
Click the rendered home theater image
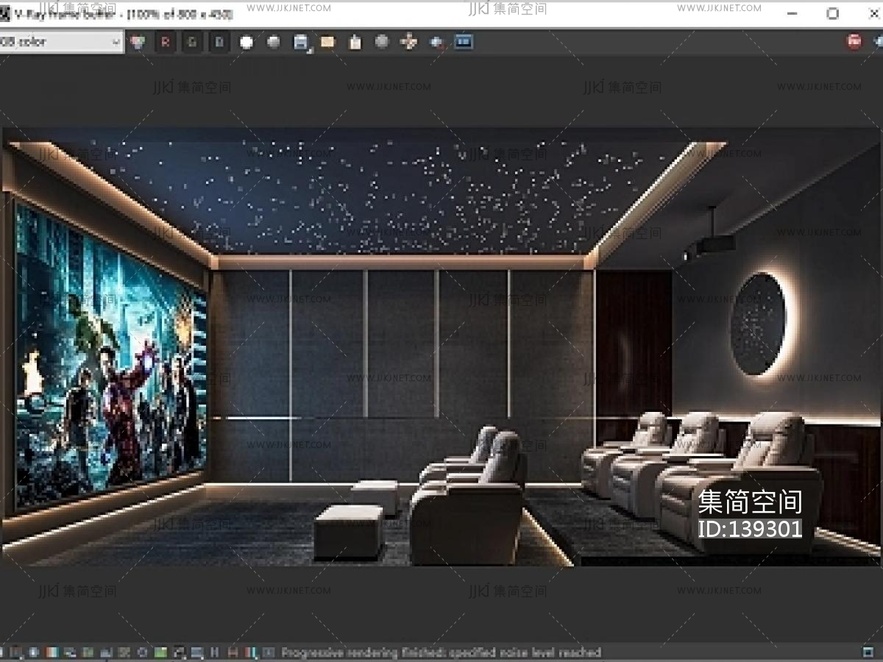click(440, 350)
